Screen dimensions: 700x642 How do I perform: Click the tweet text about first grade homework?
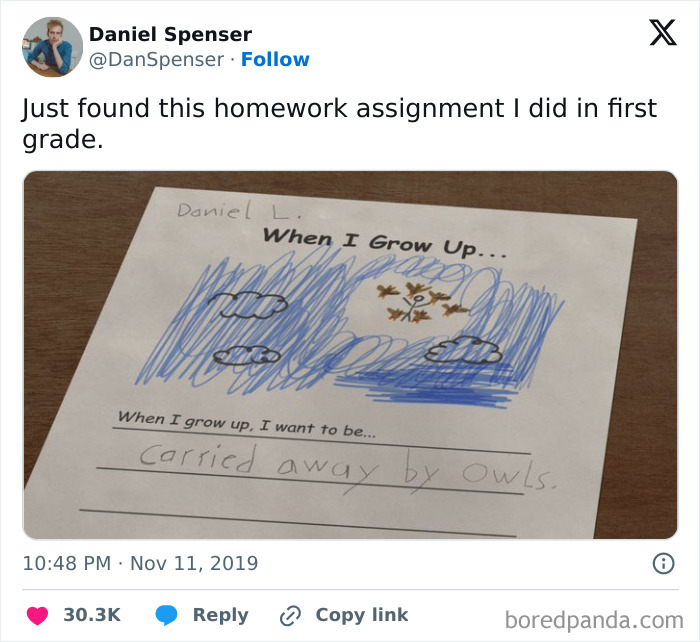click(339, 123)
